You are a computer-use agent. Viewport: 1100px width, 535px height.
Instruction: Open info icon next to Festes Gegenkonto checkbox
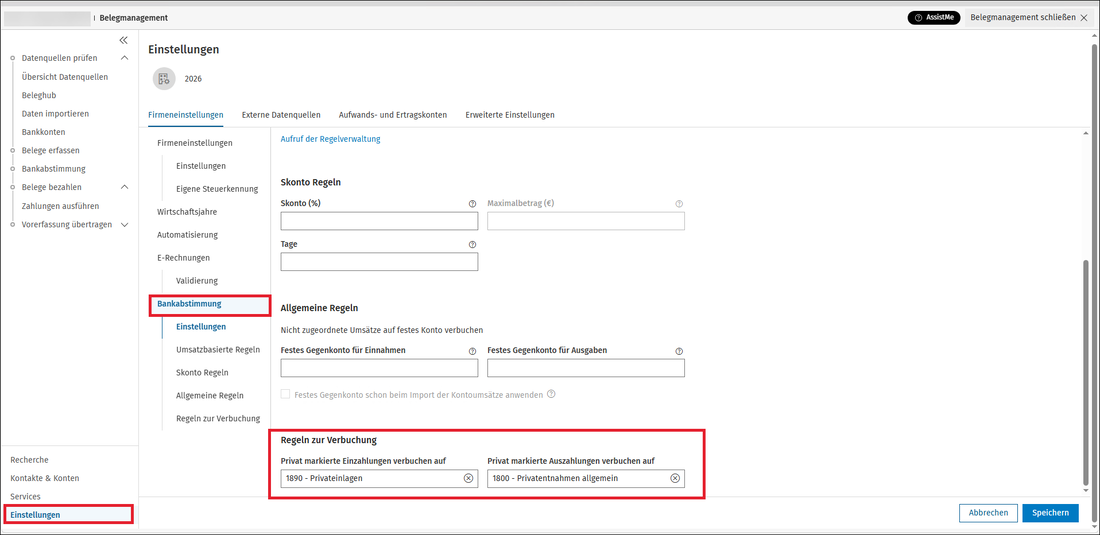(x=551, y=394)
